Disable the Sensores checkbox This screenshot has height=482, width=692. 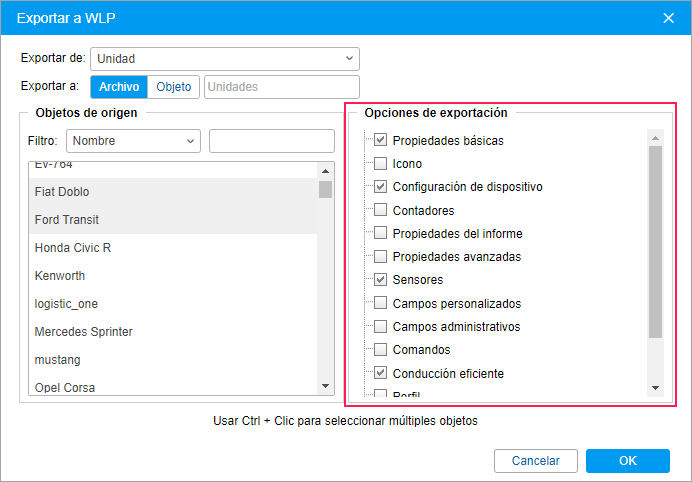point(380,279)
